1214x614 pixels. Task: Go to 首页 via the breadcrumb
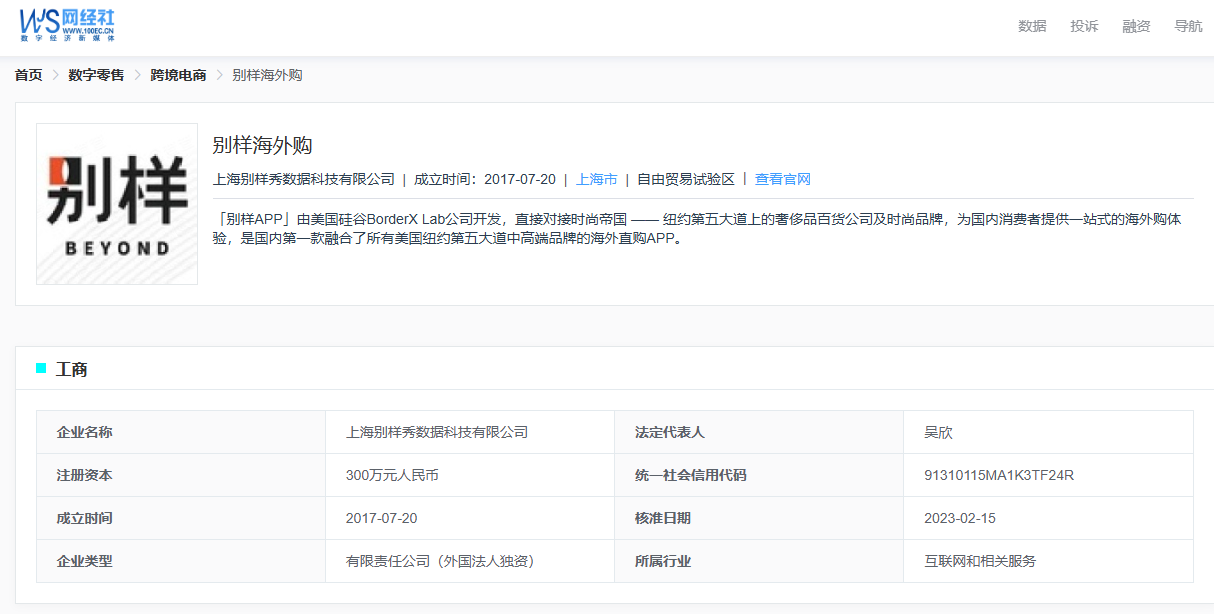pyautogui.click(x=29, y=75)
